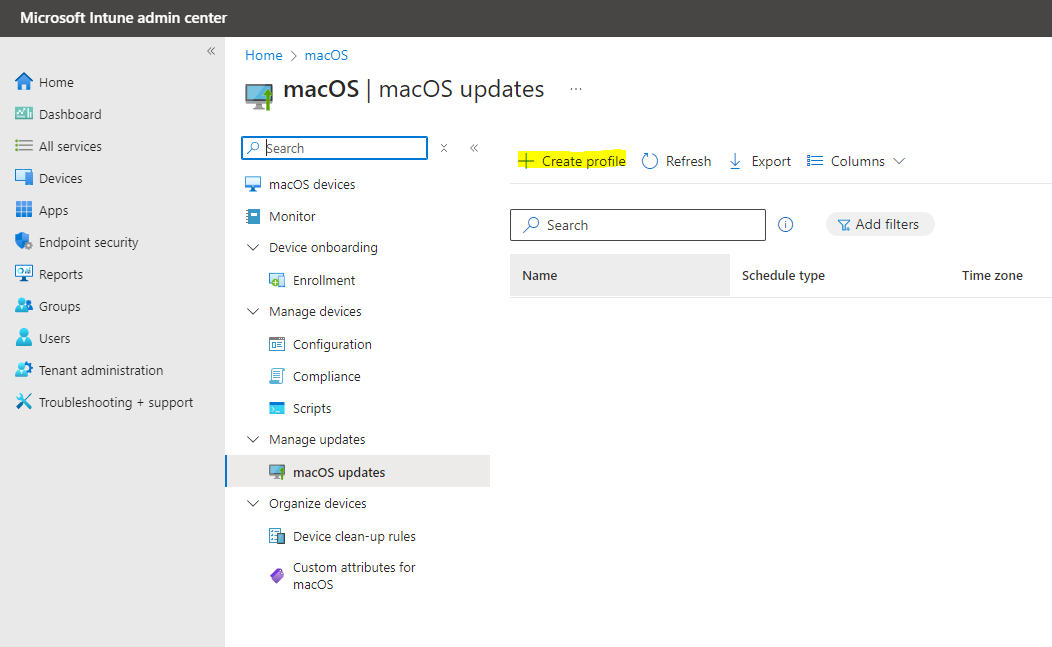Collapse the Manage updates section
The image size is (1052, 647).
(x=253, y=440)
